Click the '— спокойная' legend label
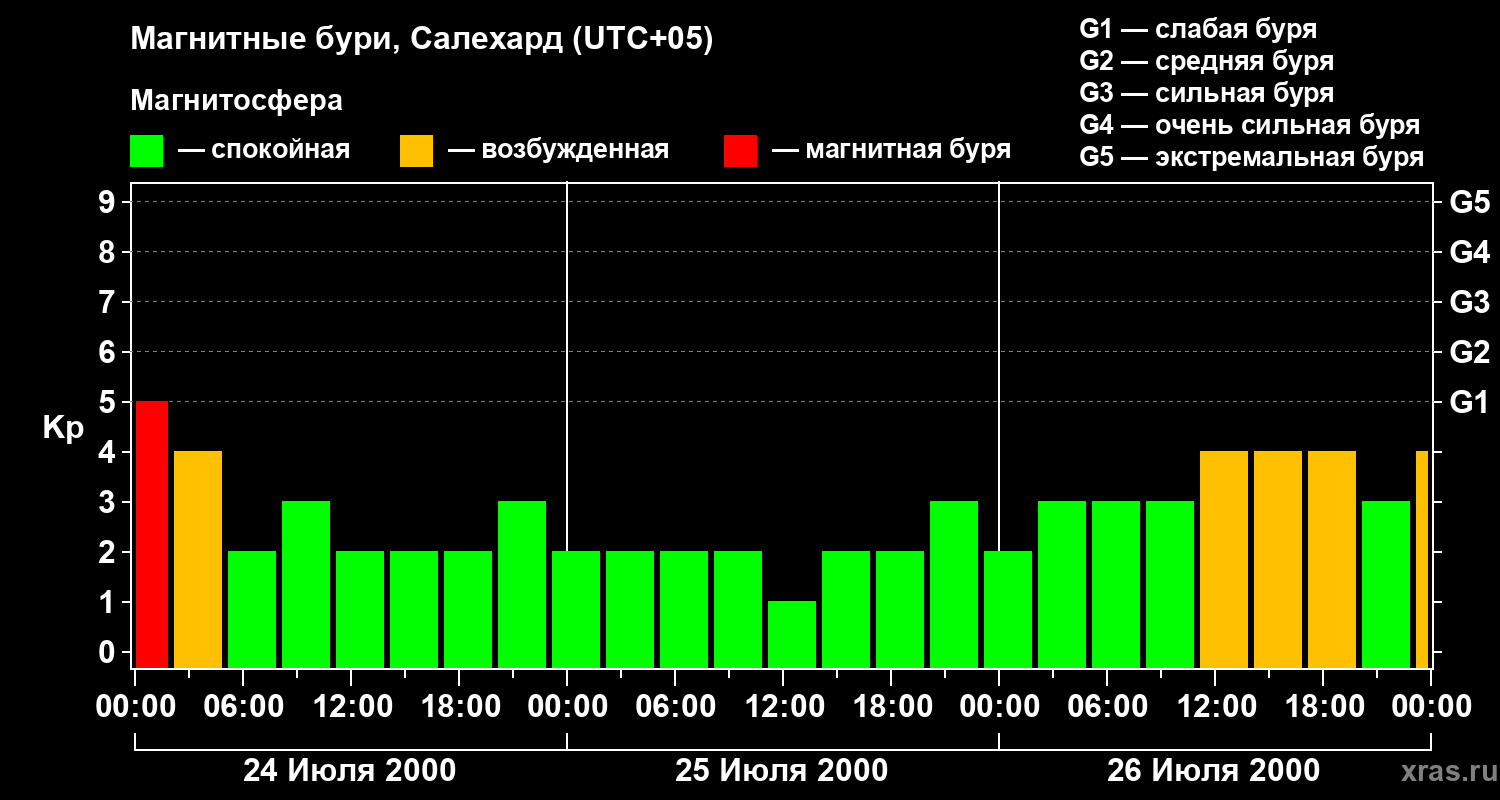Viewport: 1500px width, 800px height. (x=263, y=150)
